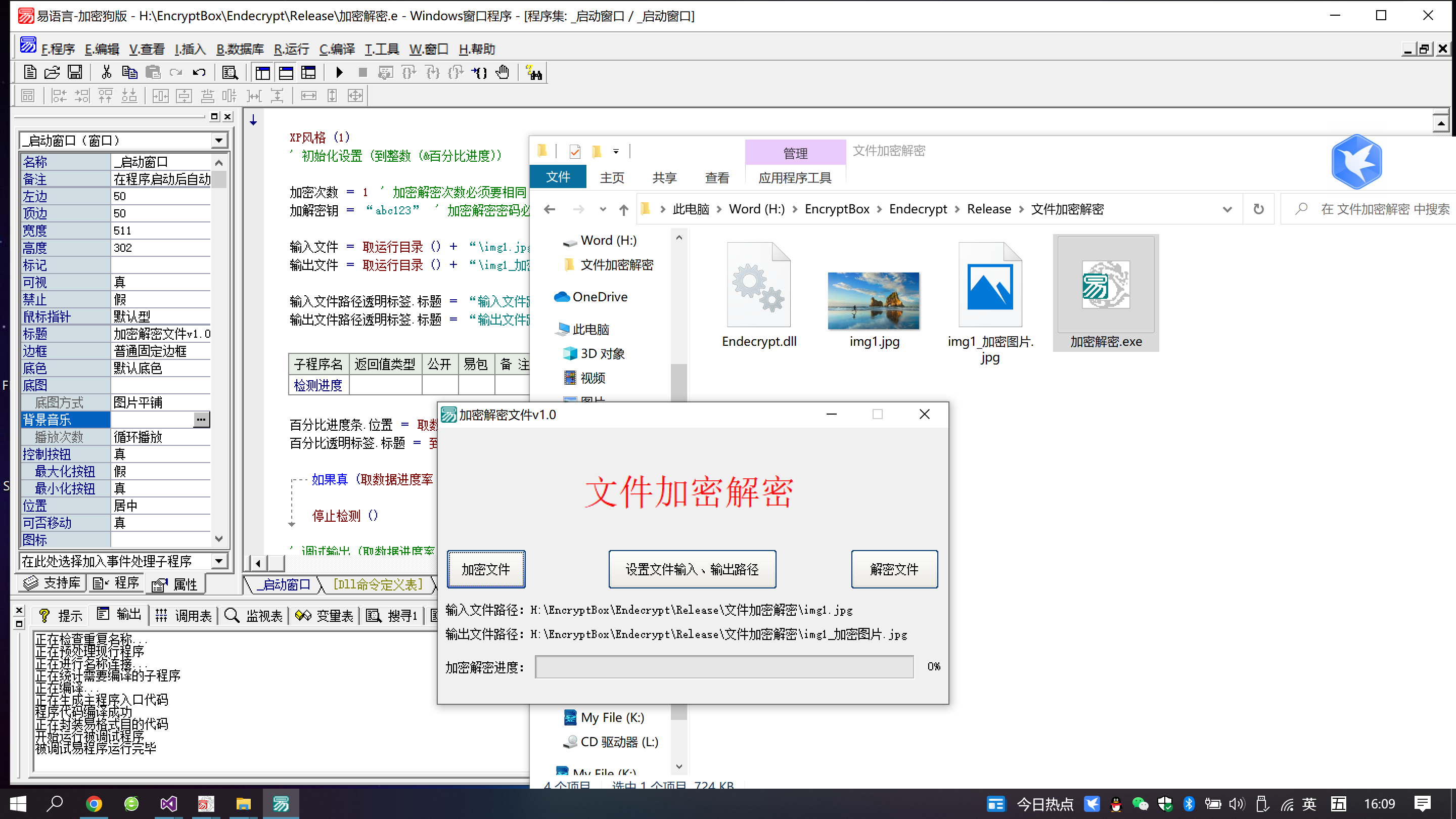Viewport: 1456px width, 819px height.
Task: Click File Explorer icon in the taskbar
Action: pyautogui.click(x=244, y=804)
